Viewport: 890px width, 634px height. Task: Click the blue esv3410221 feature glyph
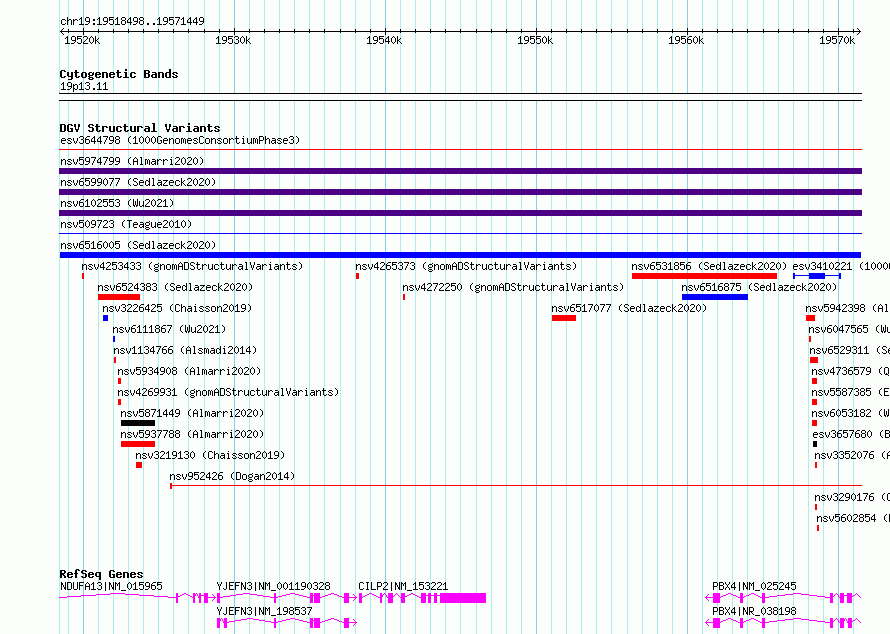(817, 276)
